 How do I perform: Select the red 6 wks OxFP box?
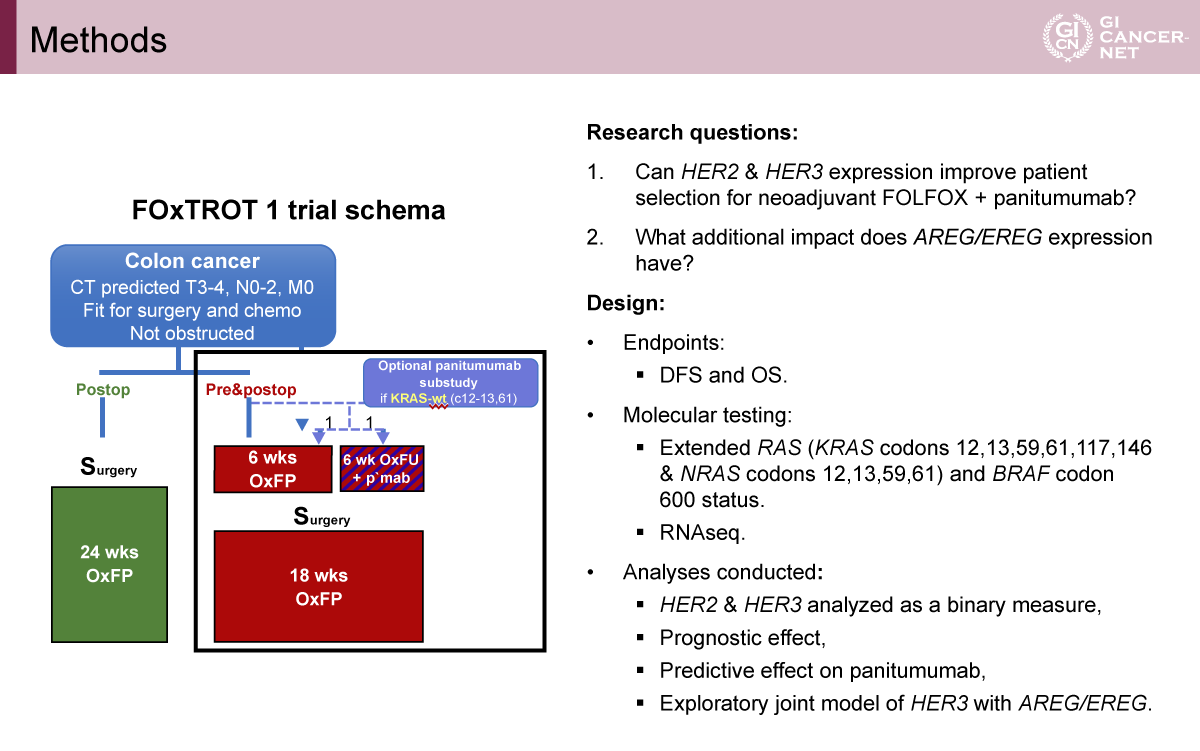pos(272,469)
